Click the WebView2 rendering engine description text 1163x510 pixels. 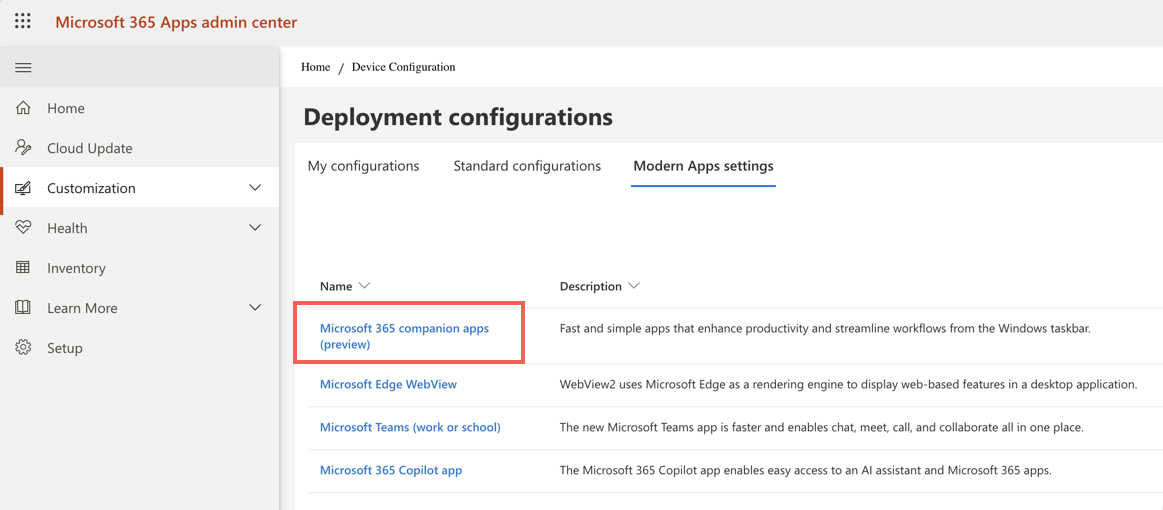(x=849, y=384)
